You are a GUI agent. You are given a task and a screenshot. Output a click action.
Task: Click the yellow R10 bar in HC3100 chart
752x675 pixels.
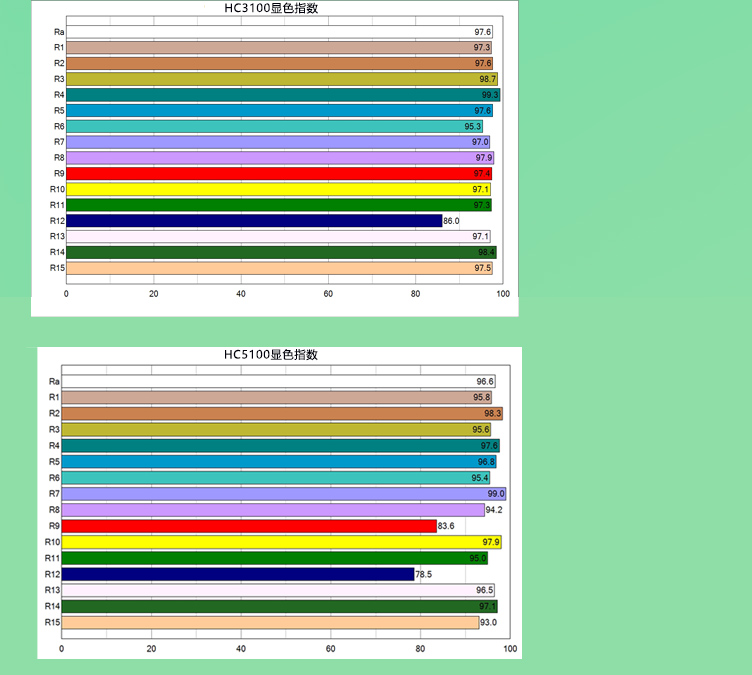pos(278,189)
